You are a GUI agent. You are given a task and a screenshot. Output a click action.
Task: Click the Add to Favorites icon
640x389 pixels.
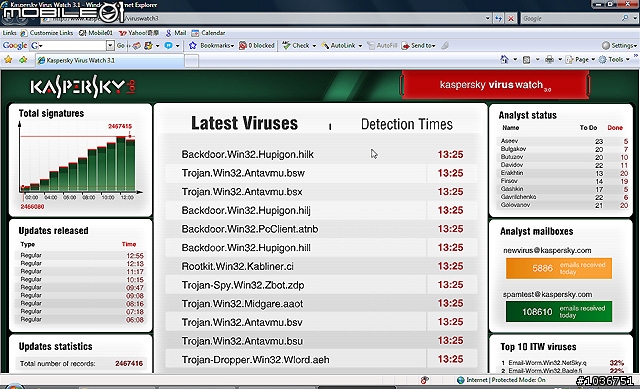(x=23, y=60)
